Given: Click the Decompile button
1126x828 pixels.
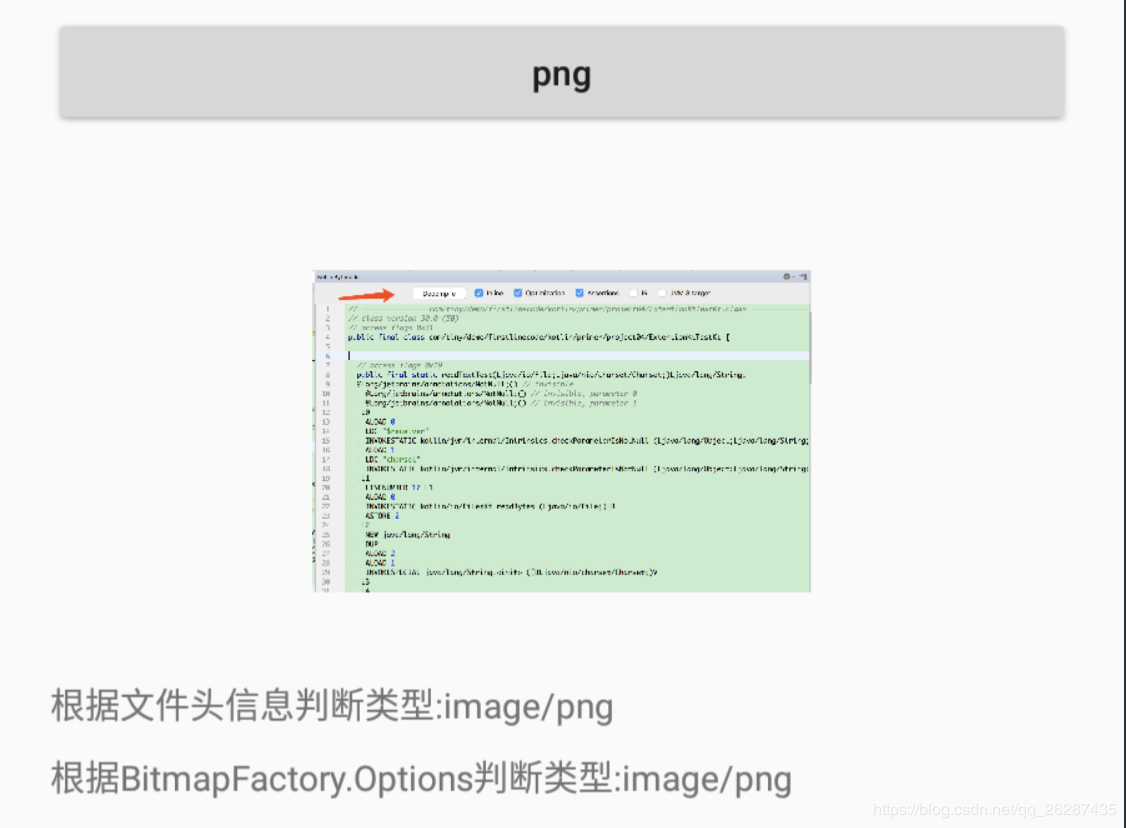Looking at the screenshot, I should coord(441,292).
